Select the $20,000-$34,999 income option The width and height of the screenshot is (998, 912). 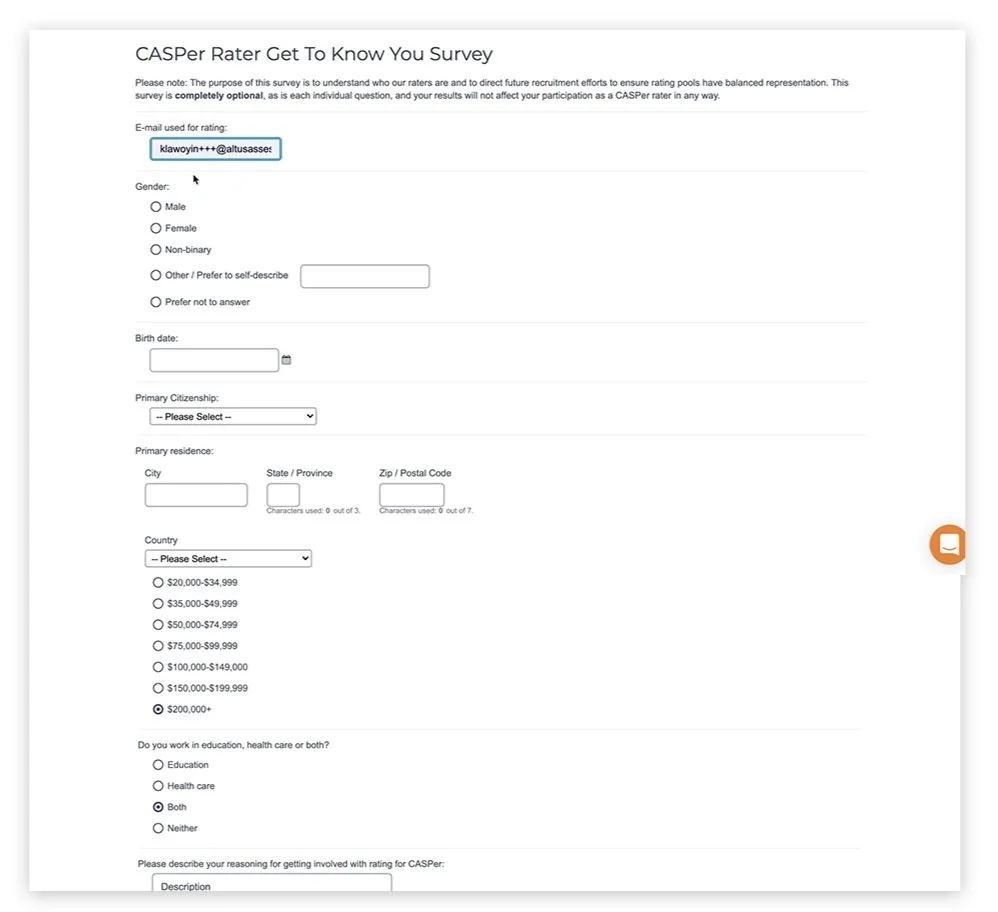click(x=158, y=582)
